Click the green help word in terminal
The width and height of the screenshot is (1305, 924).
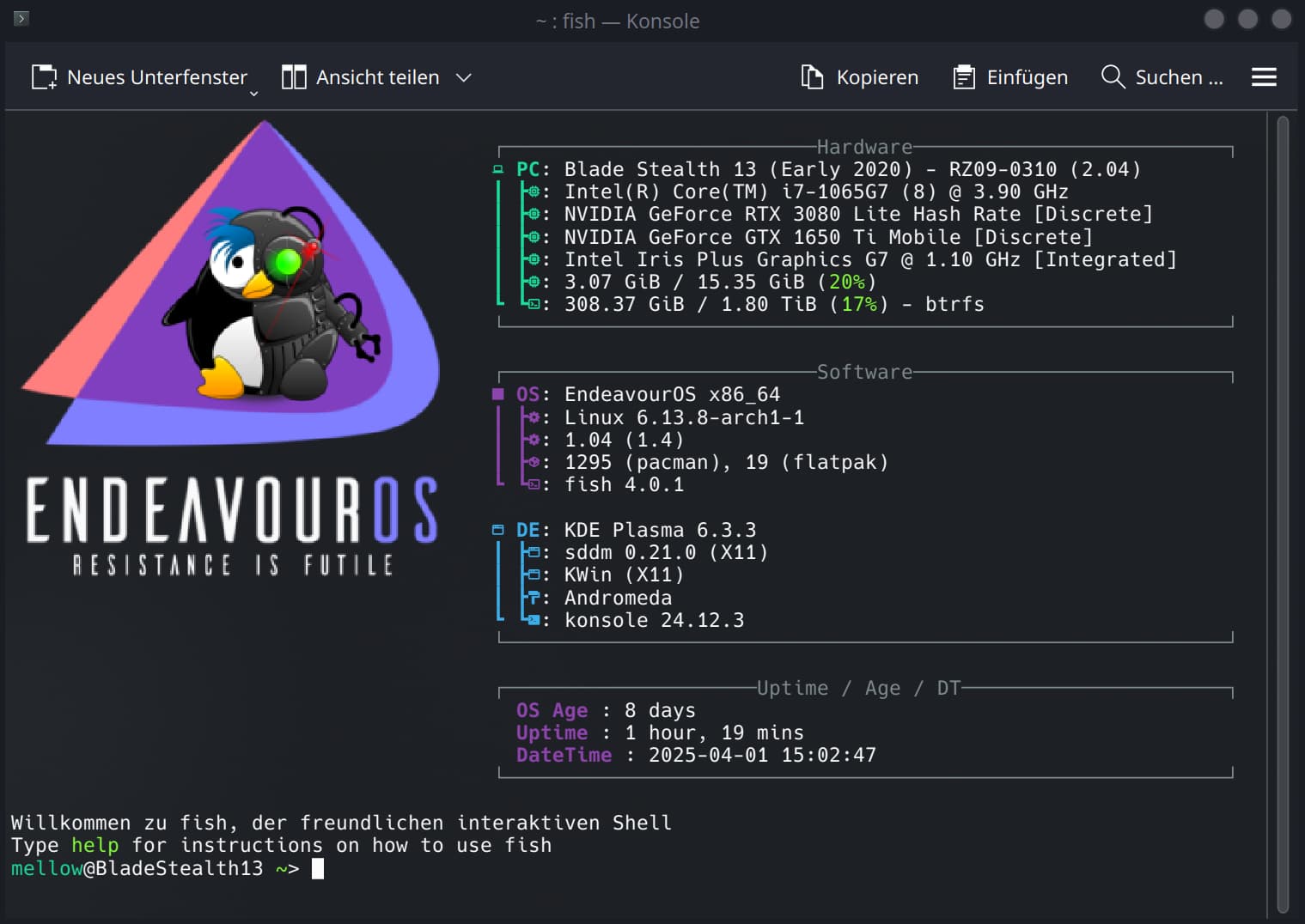pos(95,846)
